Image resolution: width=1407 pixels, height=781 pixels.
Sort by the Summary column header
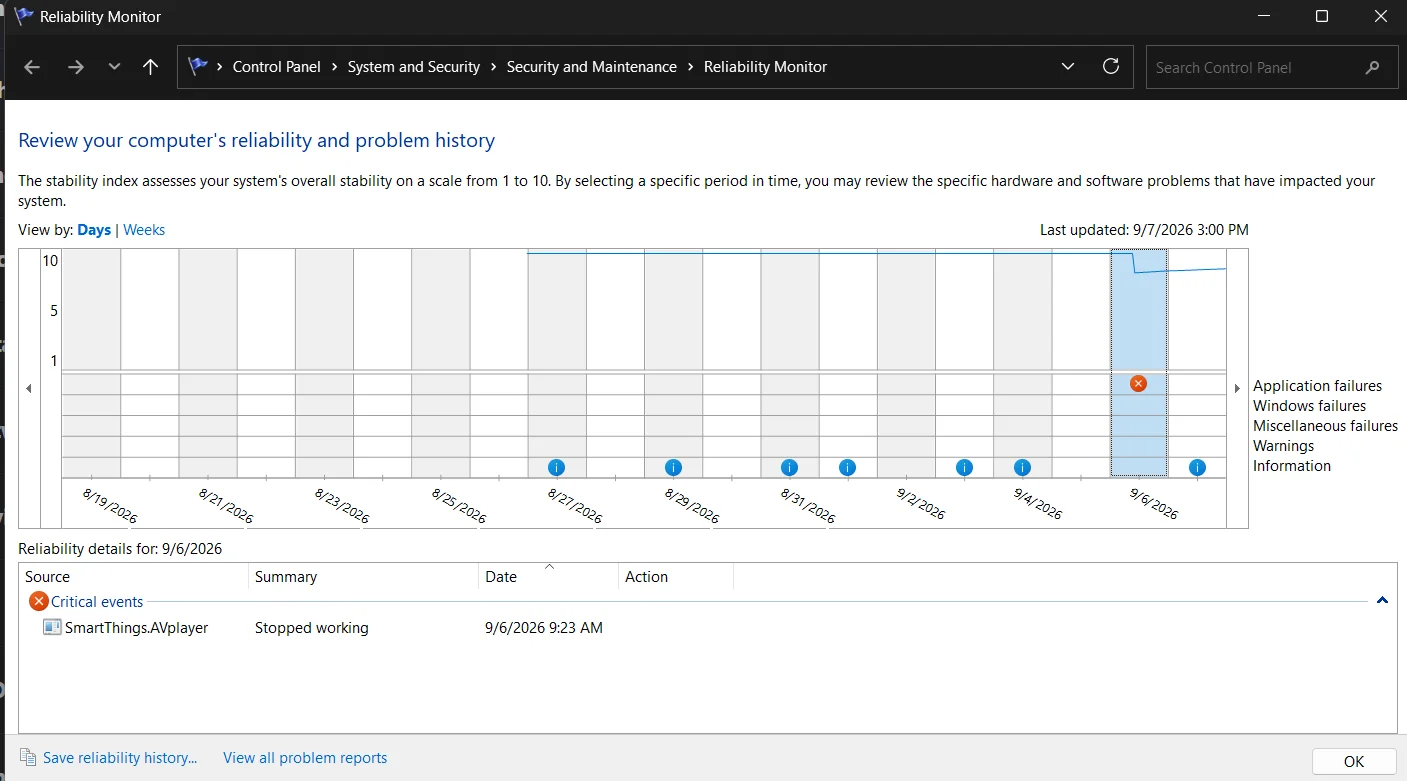point(364,577)
